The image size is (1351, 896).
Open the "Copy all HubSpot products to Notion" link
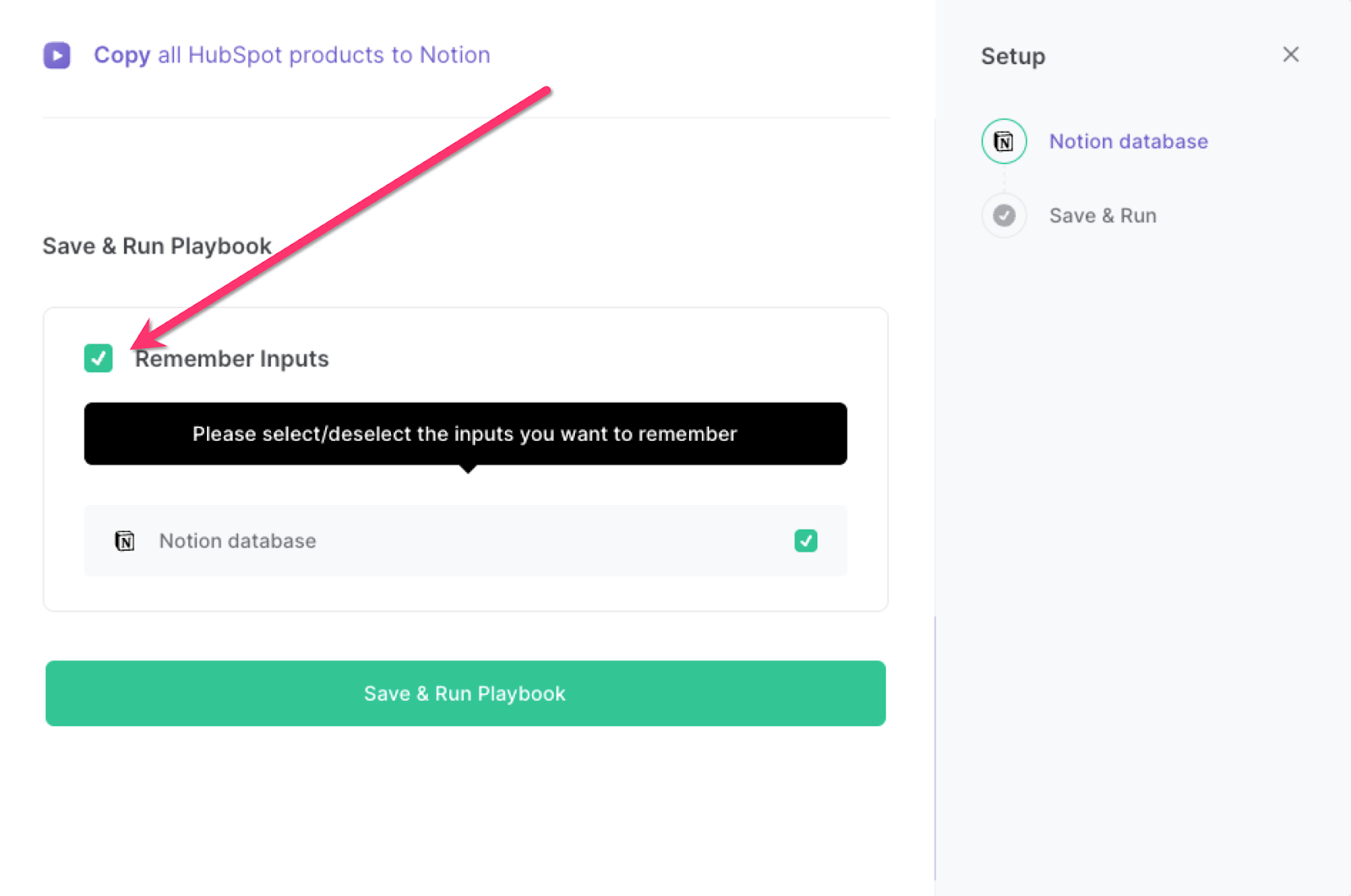[x=291, y=55]
